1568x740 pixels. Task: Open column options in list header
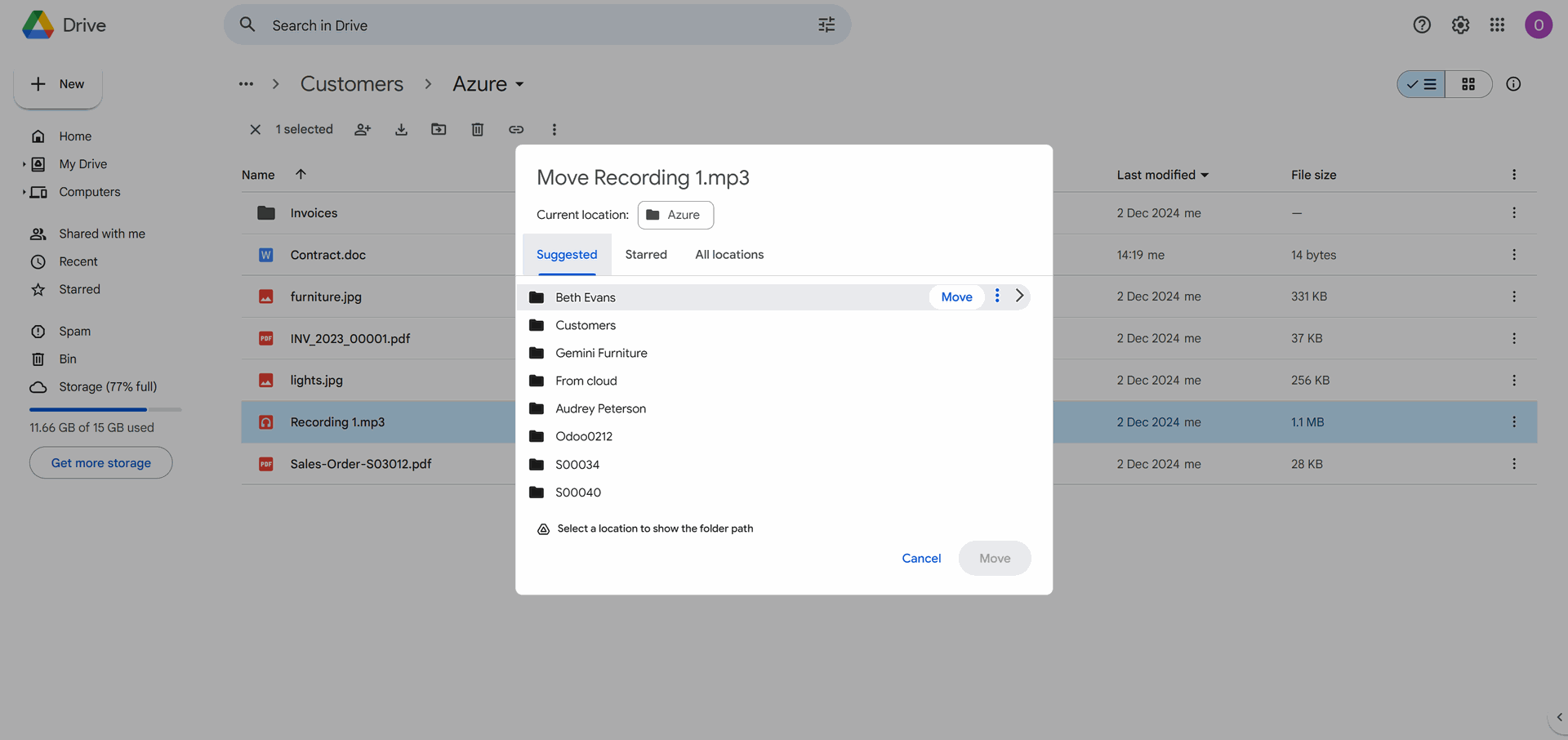tap(1514, 175)
